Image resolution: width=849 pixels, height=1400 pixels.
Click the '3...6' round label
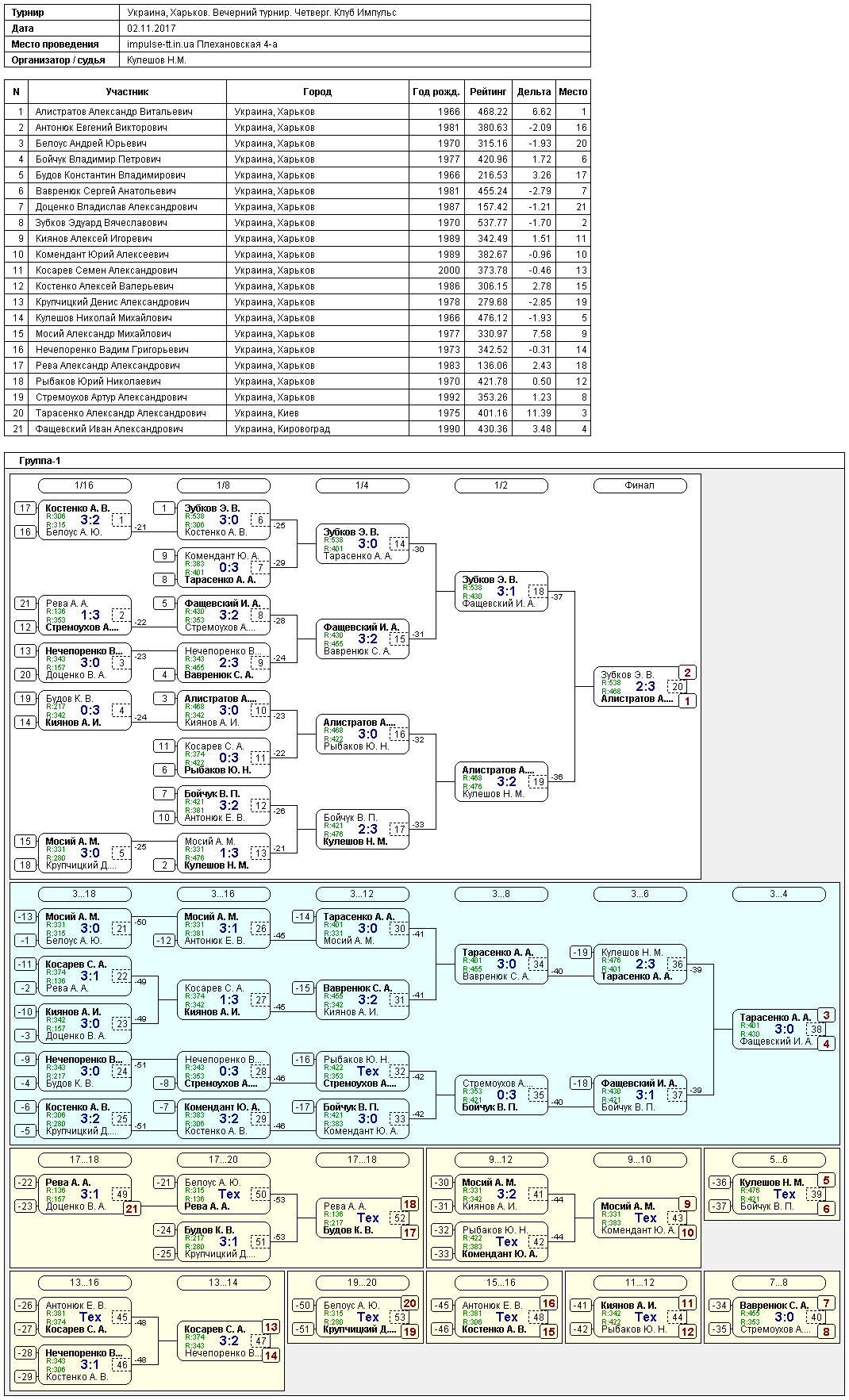pos(640,894)
